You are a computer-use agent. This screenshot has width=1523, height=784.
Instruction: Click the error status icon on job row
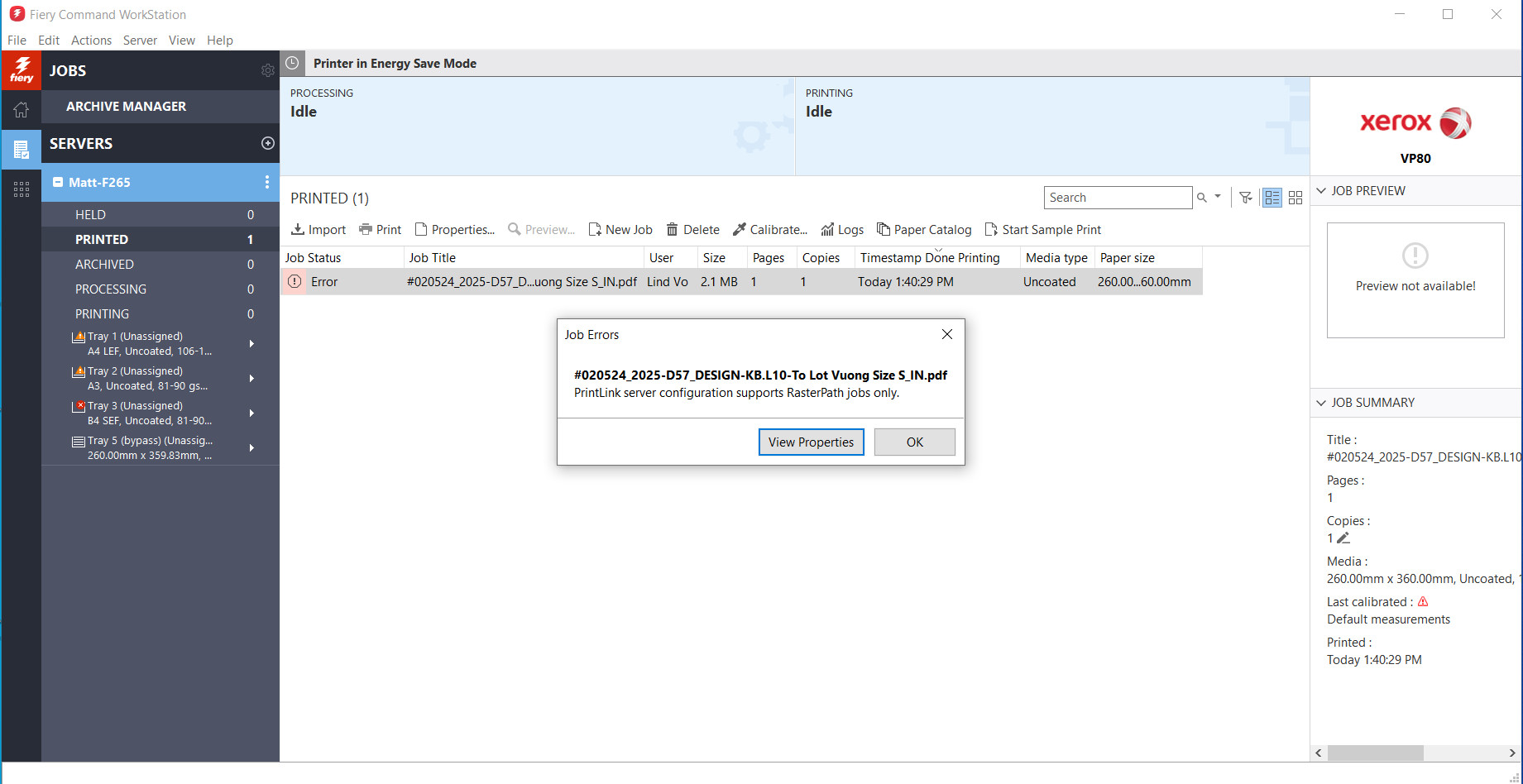click(294, 282)
